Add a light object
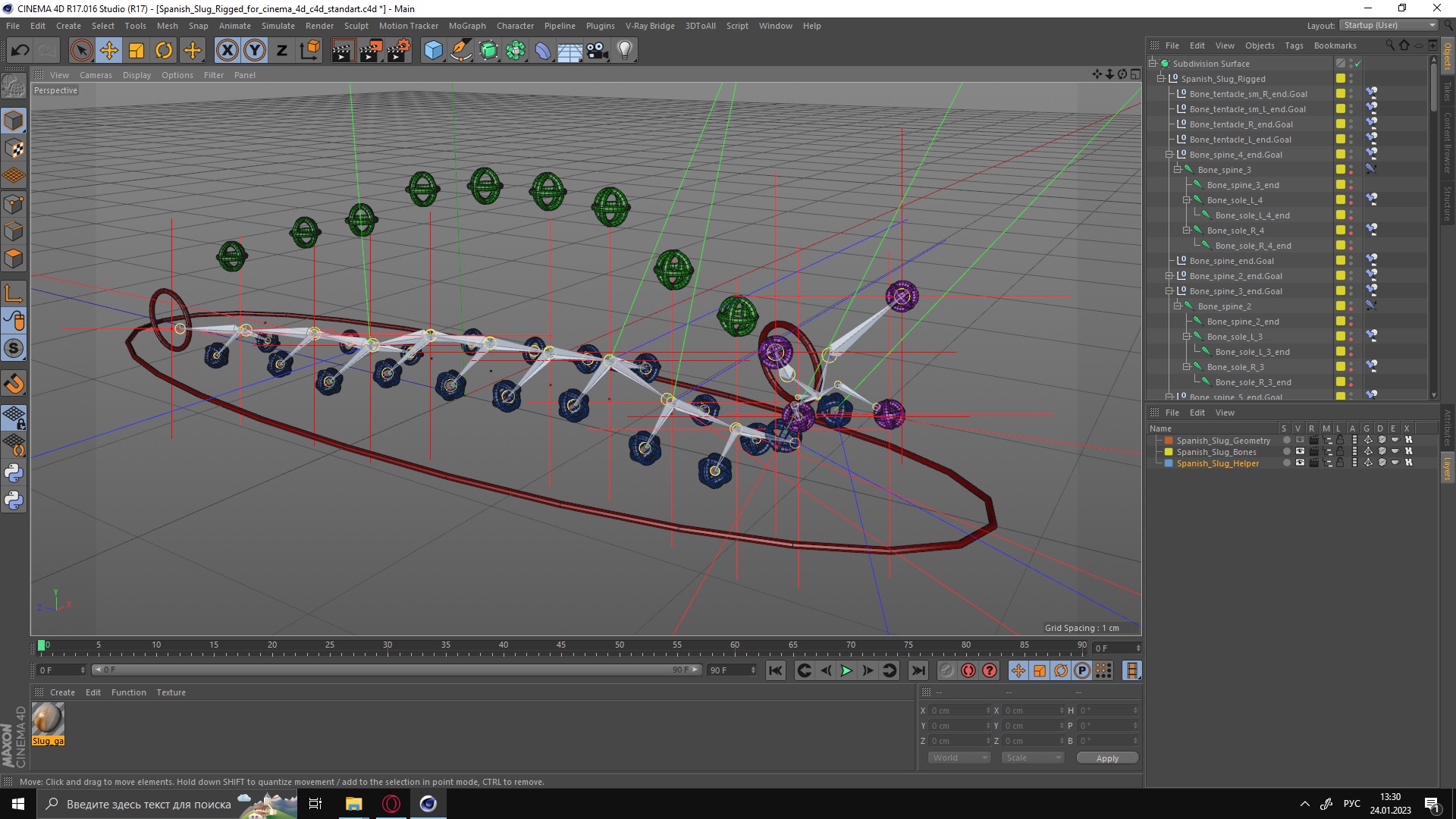Viewport: 1456px width, 819px height. point(625,51)
